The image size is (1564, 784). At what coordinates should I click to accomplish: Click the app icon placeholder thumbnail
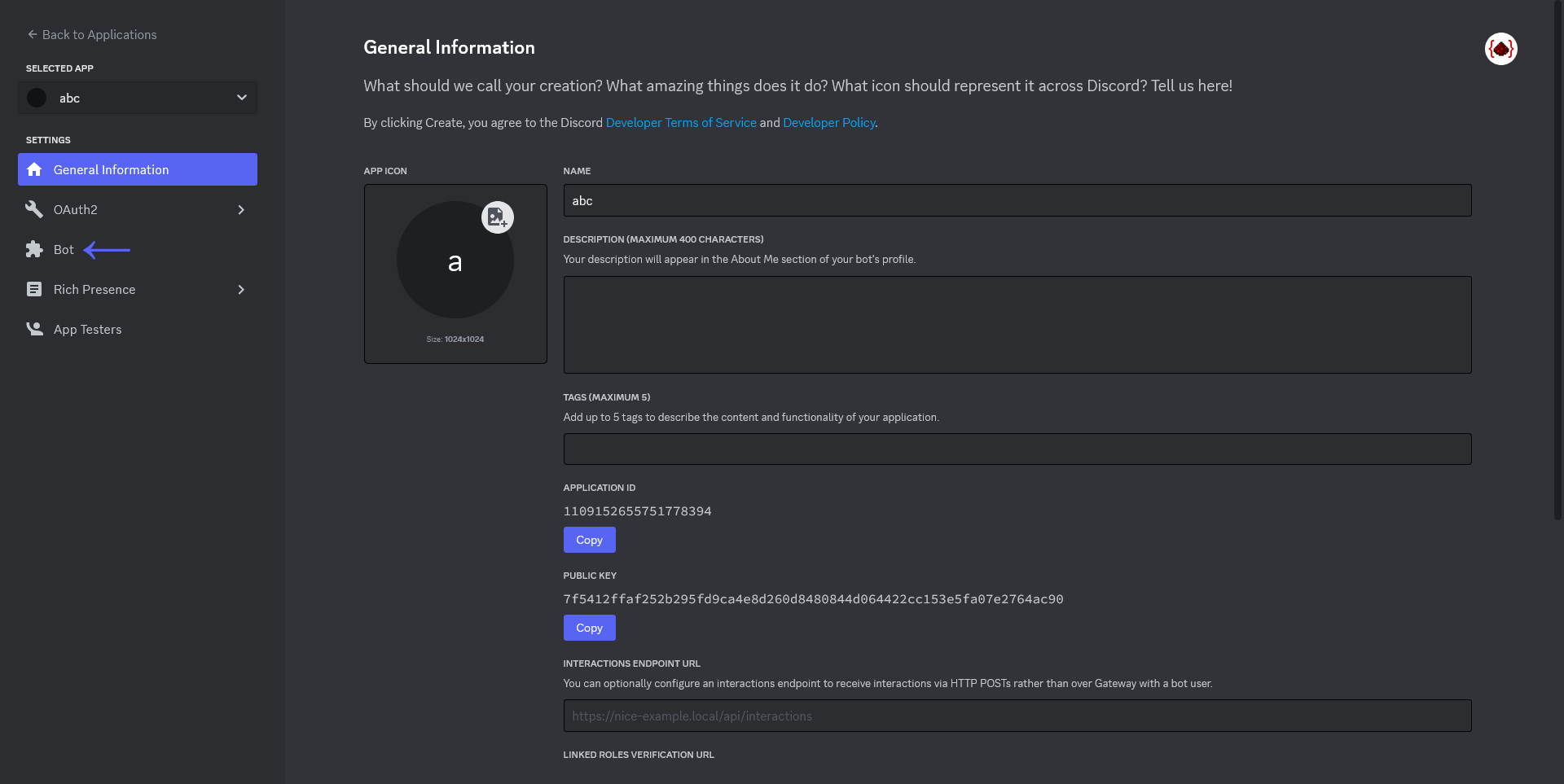455,260
